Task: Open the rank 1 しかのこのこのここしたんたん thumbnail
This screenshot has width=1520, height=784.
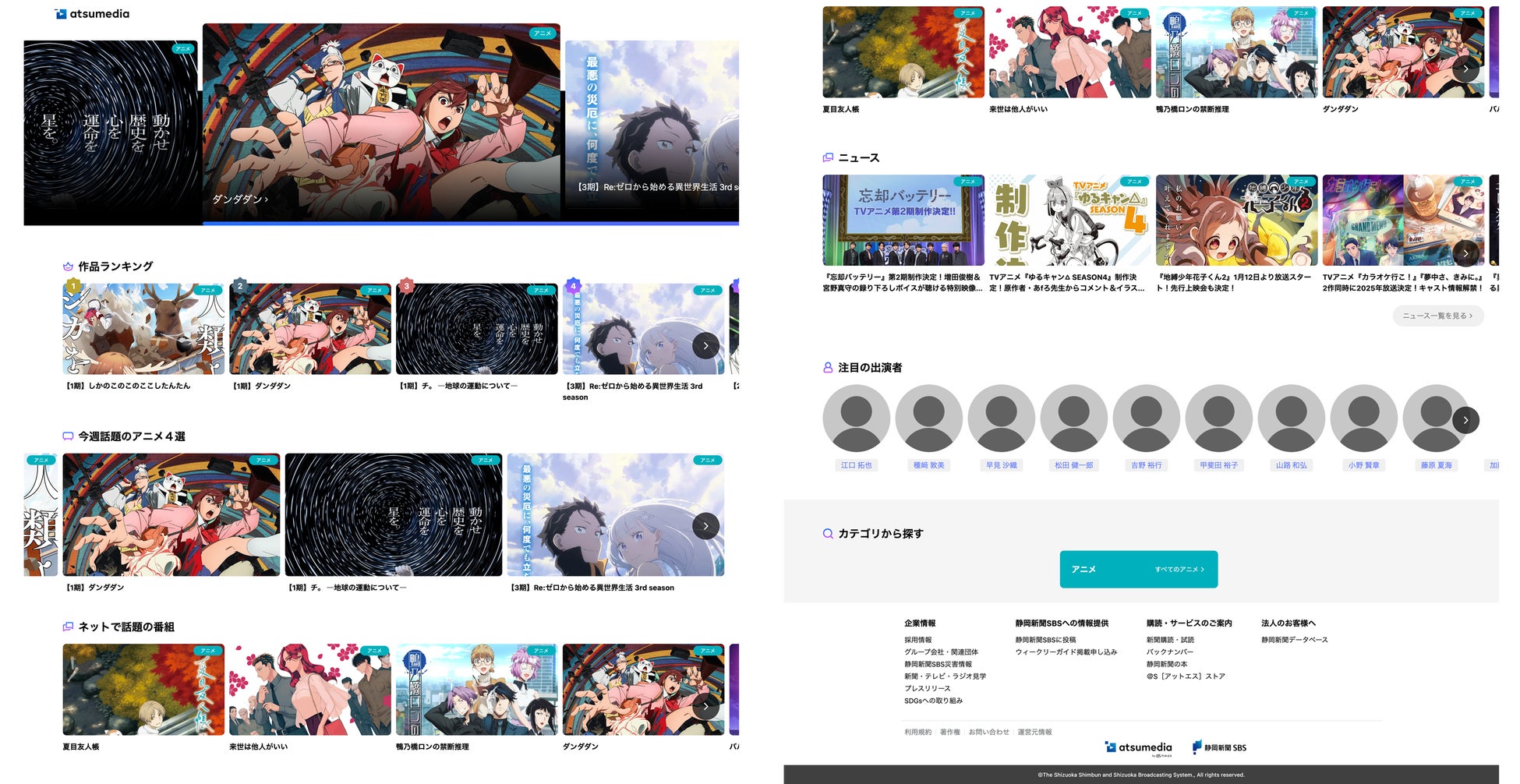Action: click(x=143, y=329)
